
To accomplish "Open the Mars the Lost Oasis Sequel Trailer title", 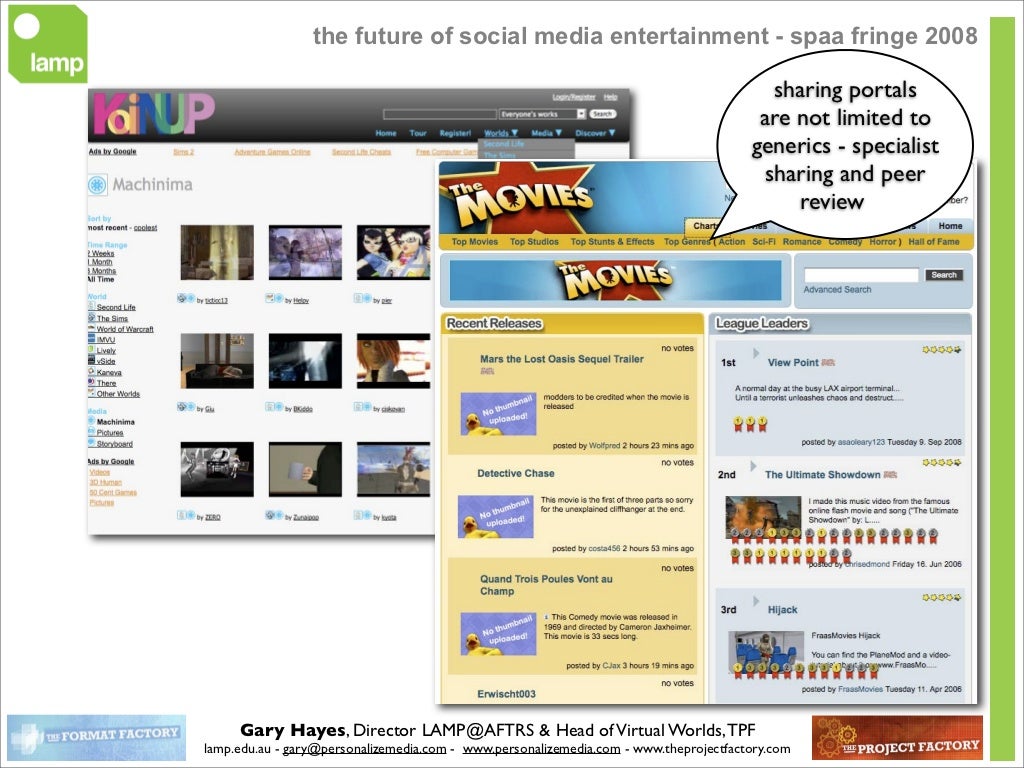I will (x=562, y=359).
